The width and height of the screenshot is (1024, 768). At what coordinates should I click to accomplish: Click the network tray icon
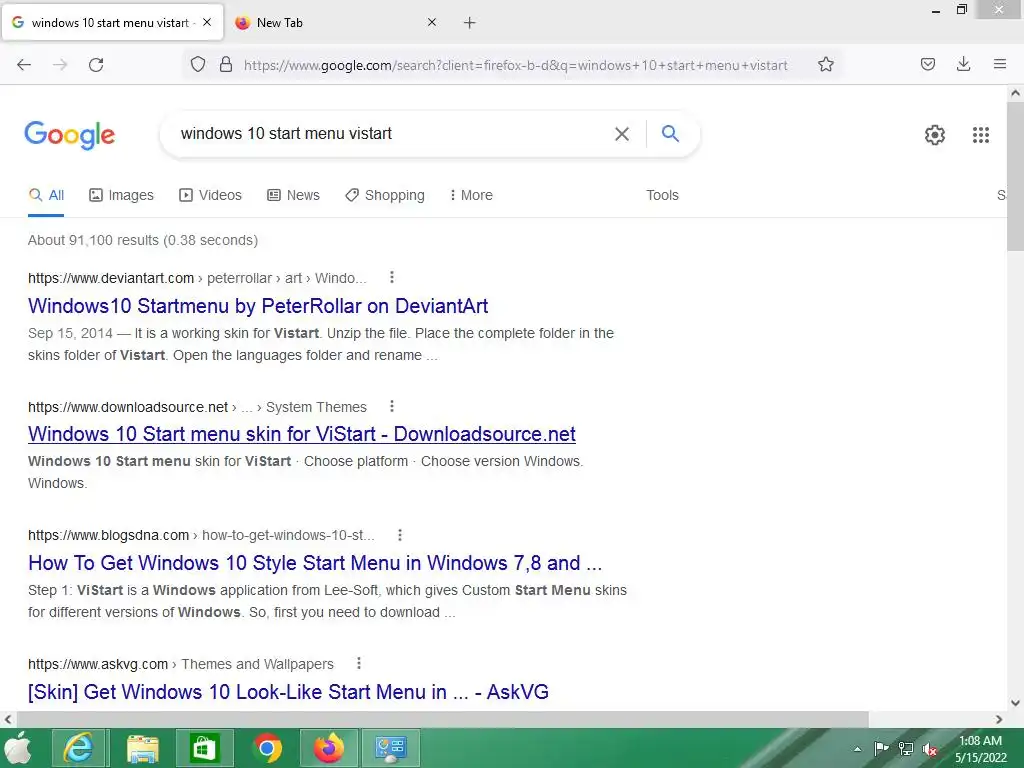pos(906,749)
